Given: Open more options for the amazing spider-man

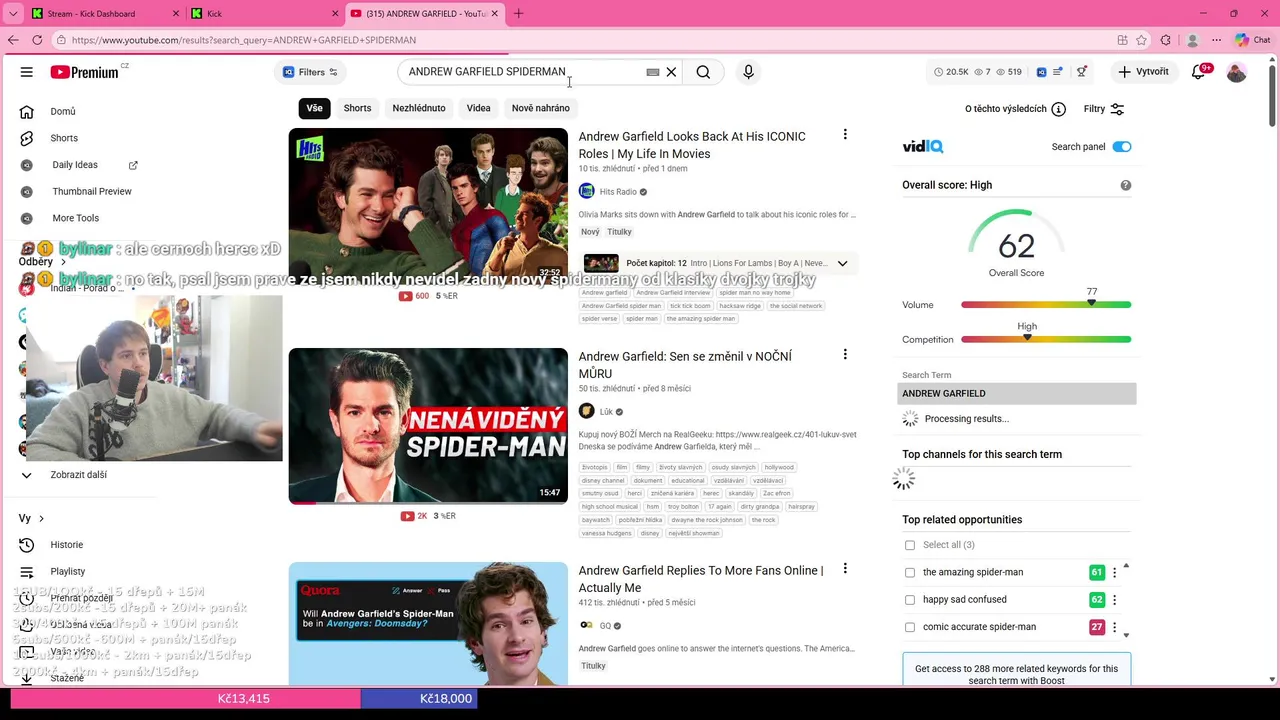Looking at the screenshot, I should [x=1114, y=573].
